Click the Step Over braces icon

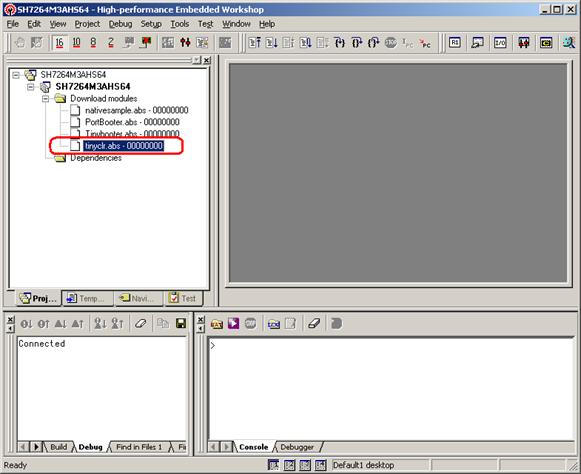(x=357, y=43)
